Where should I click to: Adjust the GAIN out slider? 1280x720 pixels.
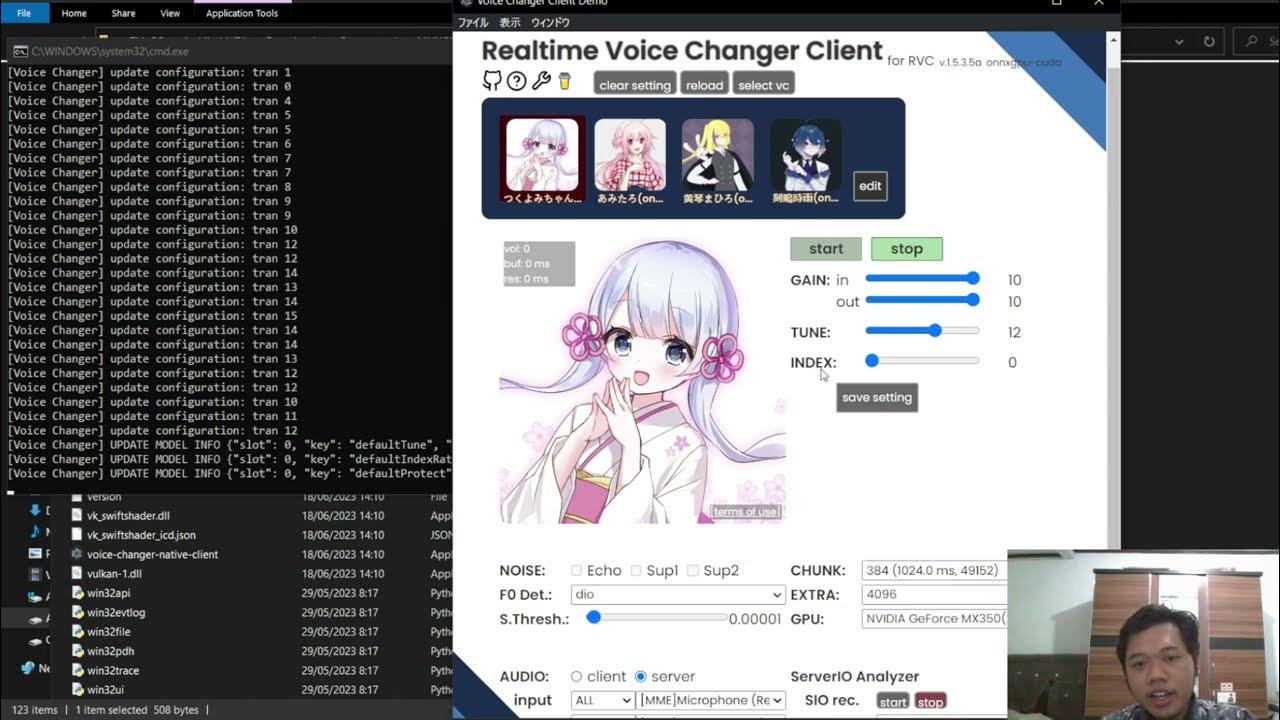[x=922, y=300]
